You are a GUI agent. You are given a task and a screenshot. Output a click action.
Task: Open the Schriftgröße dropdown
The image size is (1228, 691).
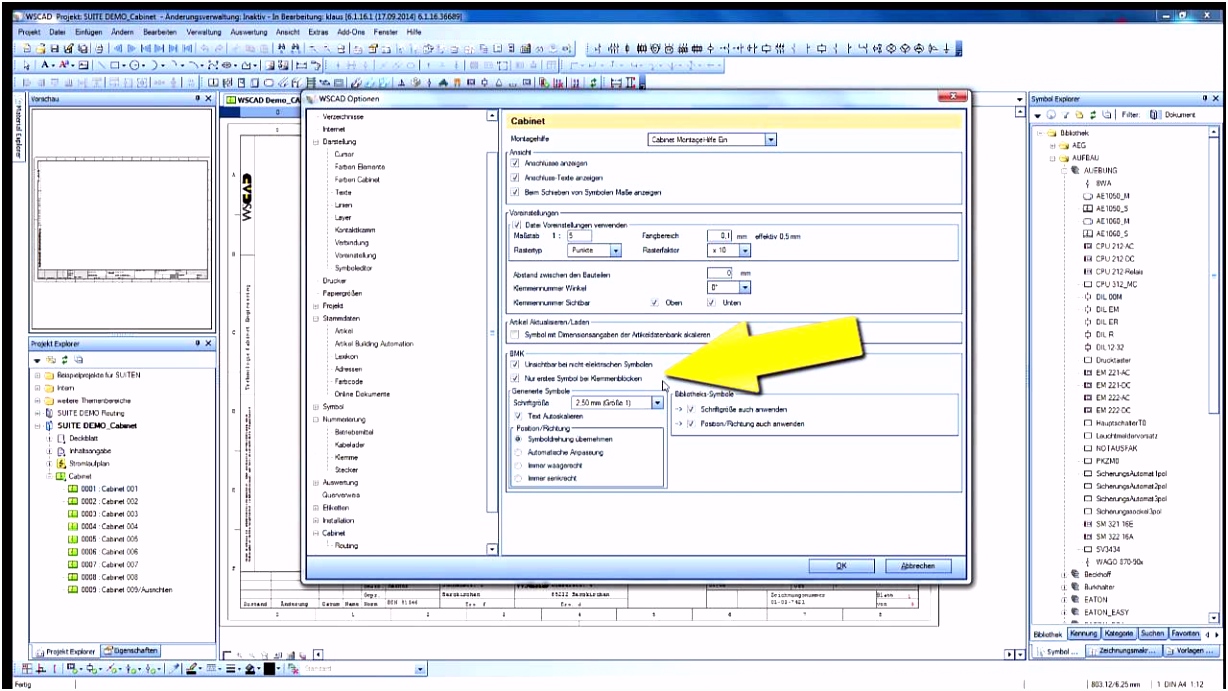coord(657,402)
